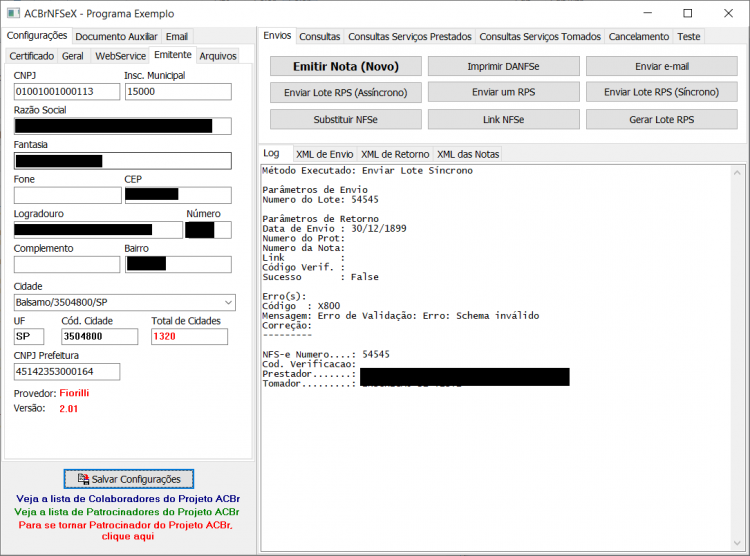Click Link NFSe button
Viewport: 750px width, 556px height.
coord(503,119)
